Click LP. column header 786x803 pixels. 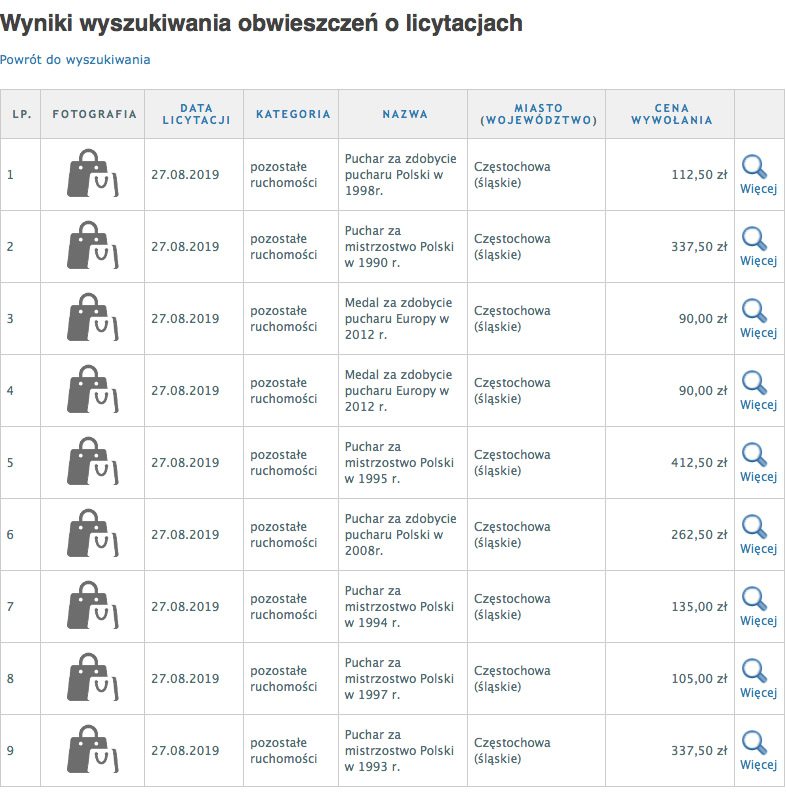22,114
